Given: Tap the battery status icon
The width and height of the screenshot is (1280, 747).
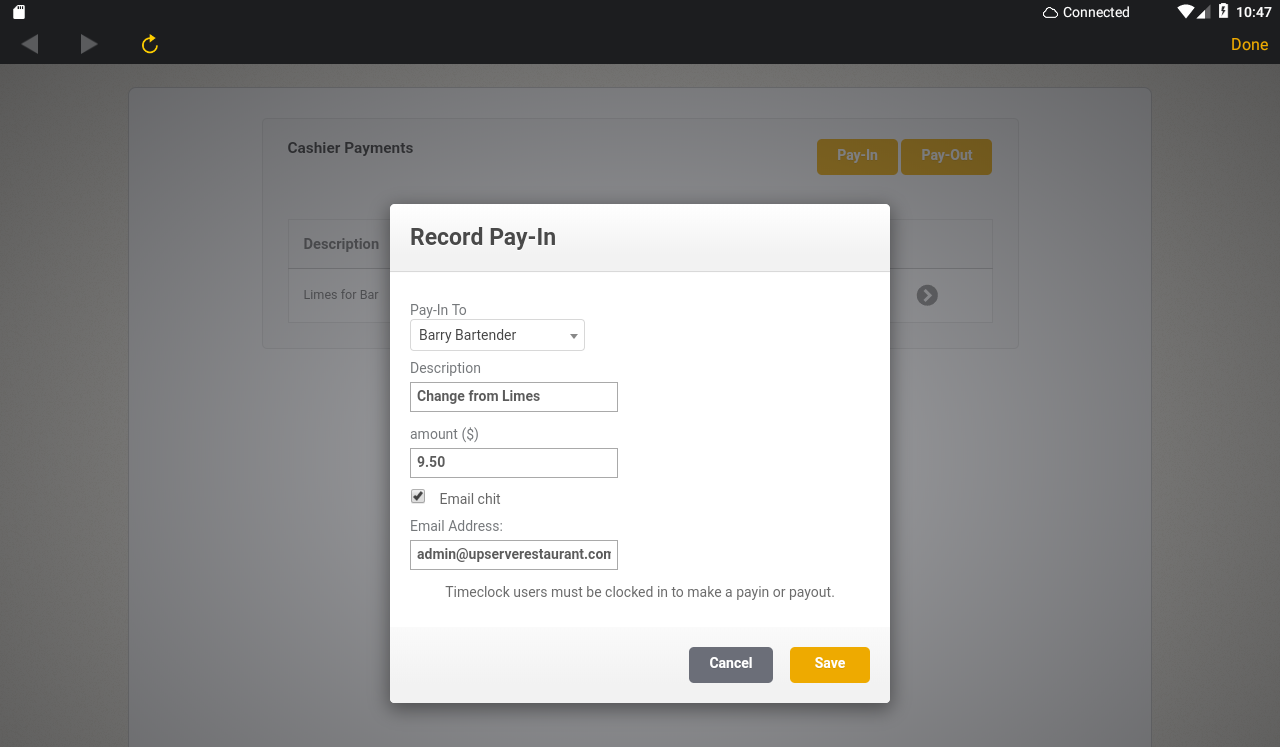Looking at the screenshot, I should tap(1221, 12).
